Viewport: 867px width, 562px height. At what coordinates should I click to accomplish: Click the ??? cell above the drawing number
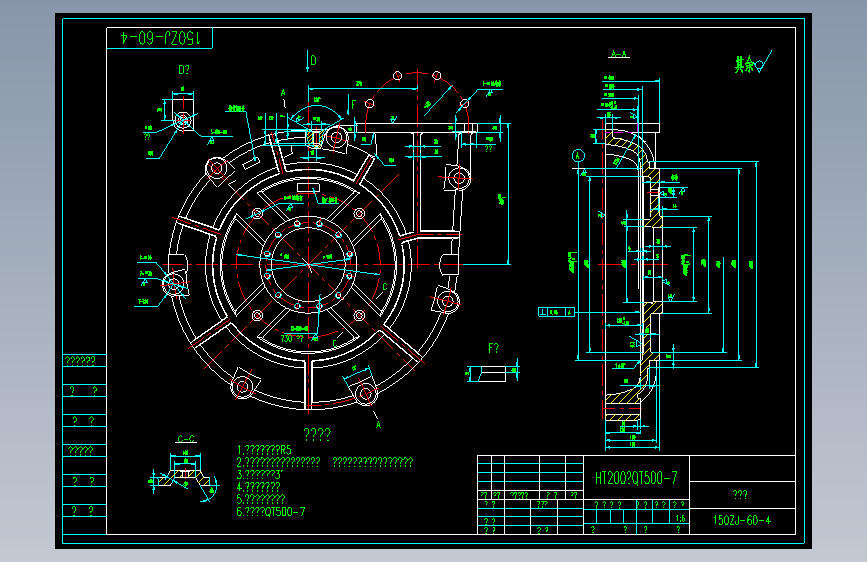point(740,495)
